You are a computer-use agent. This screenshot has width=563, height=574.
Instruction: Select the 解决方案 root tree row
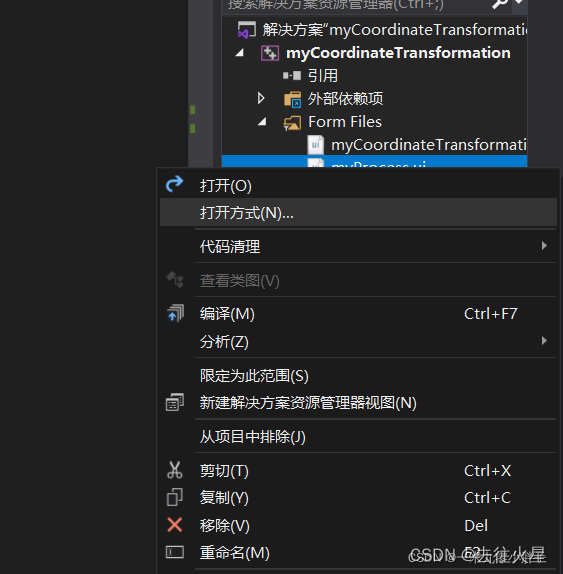(x=374, y=30)
